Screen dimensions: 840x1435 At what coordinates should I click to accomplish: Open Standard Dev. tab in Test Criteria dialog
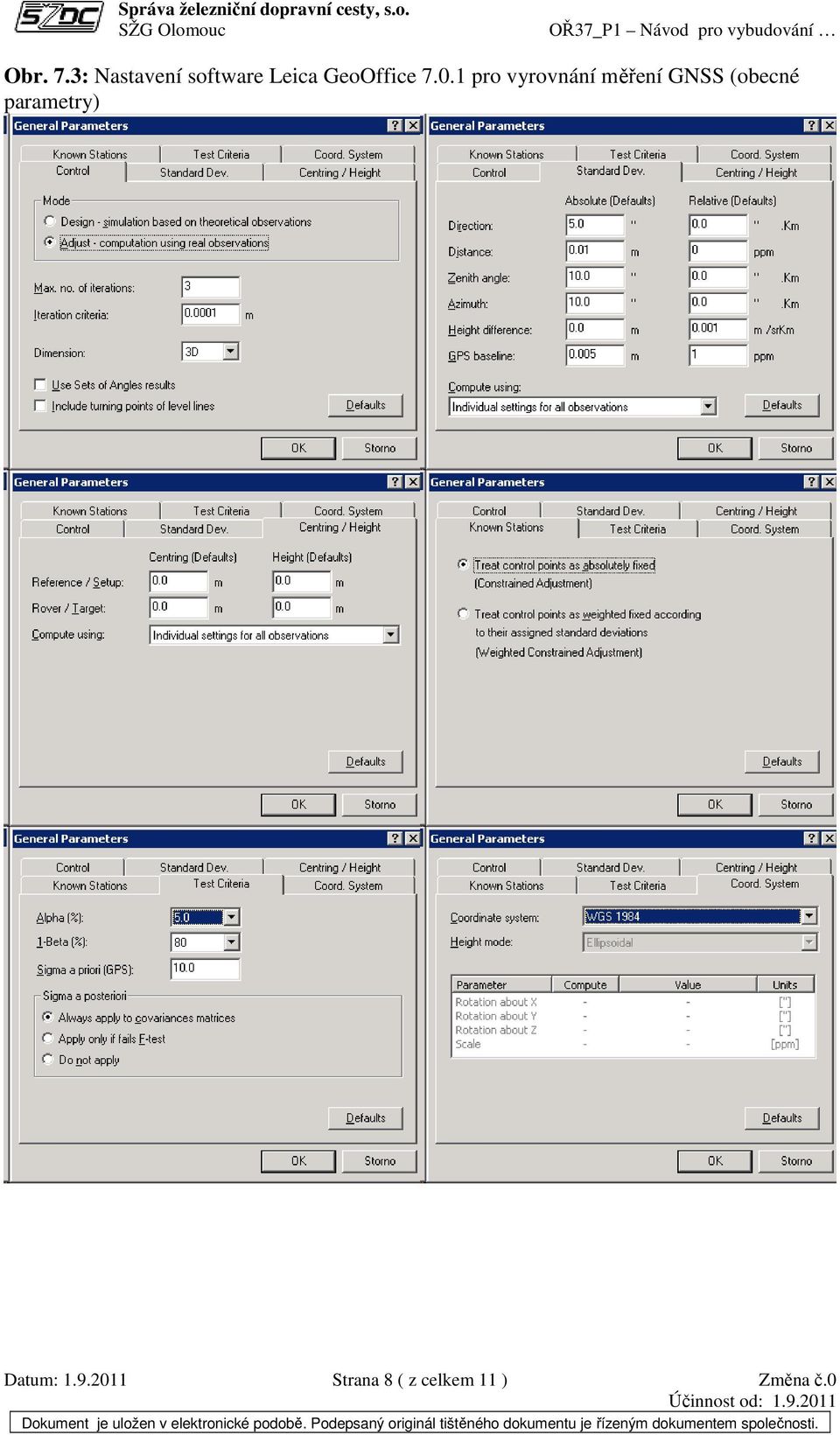point(194,868)
